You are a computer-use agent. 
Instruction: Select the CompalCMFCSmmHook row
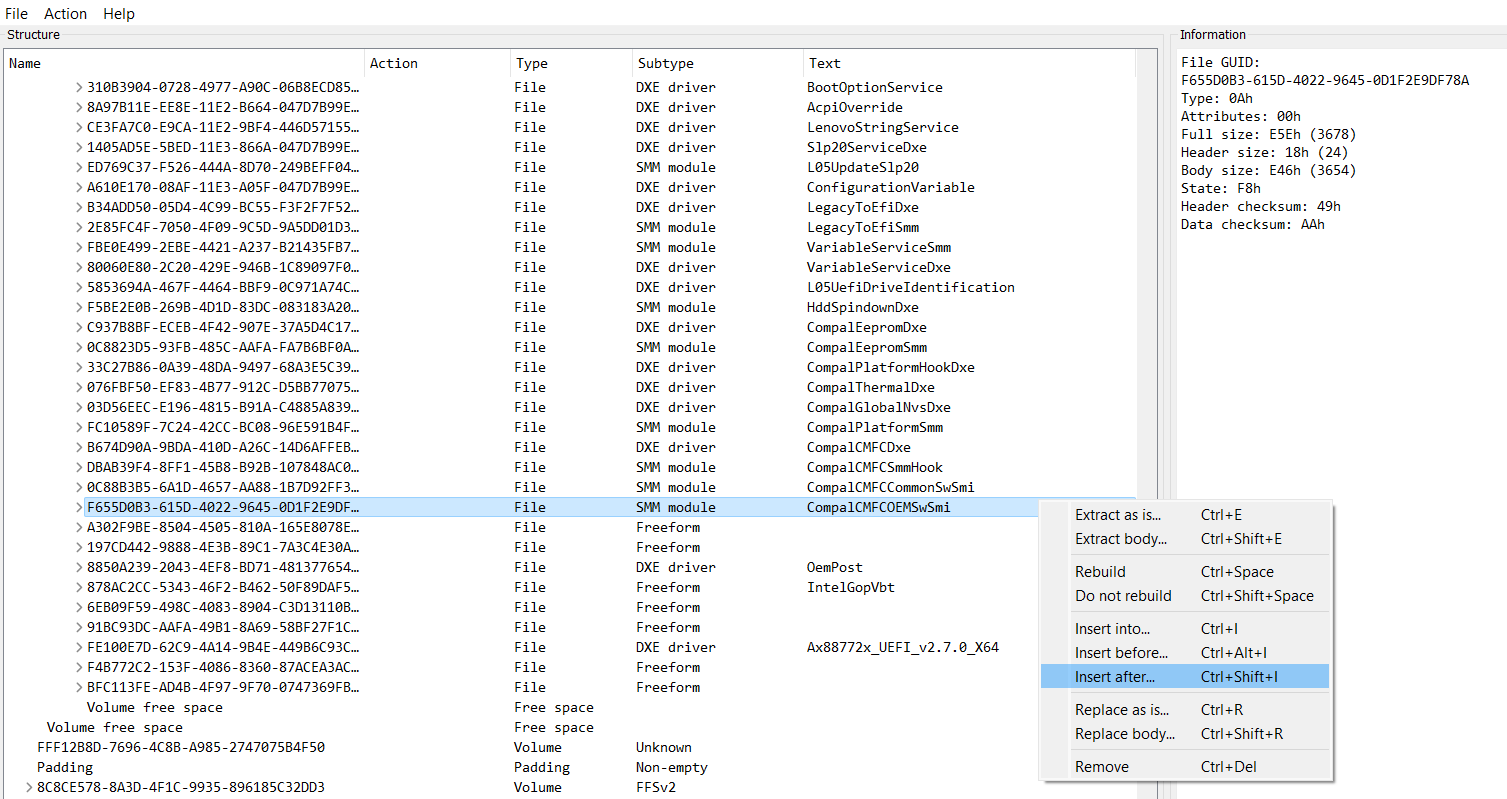(x=570, y=467)
